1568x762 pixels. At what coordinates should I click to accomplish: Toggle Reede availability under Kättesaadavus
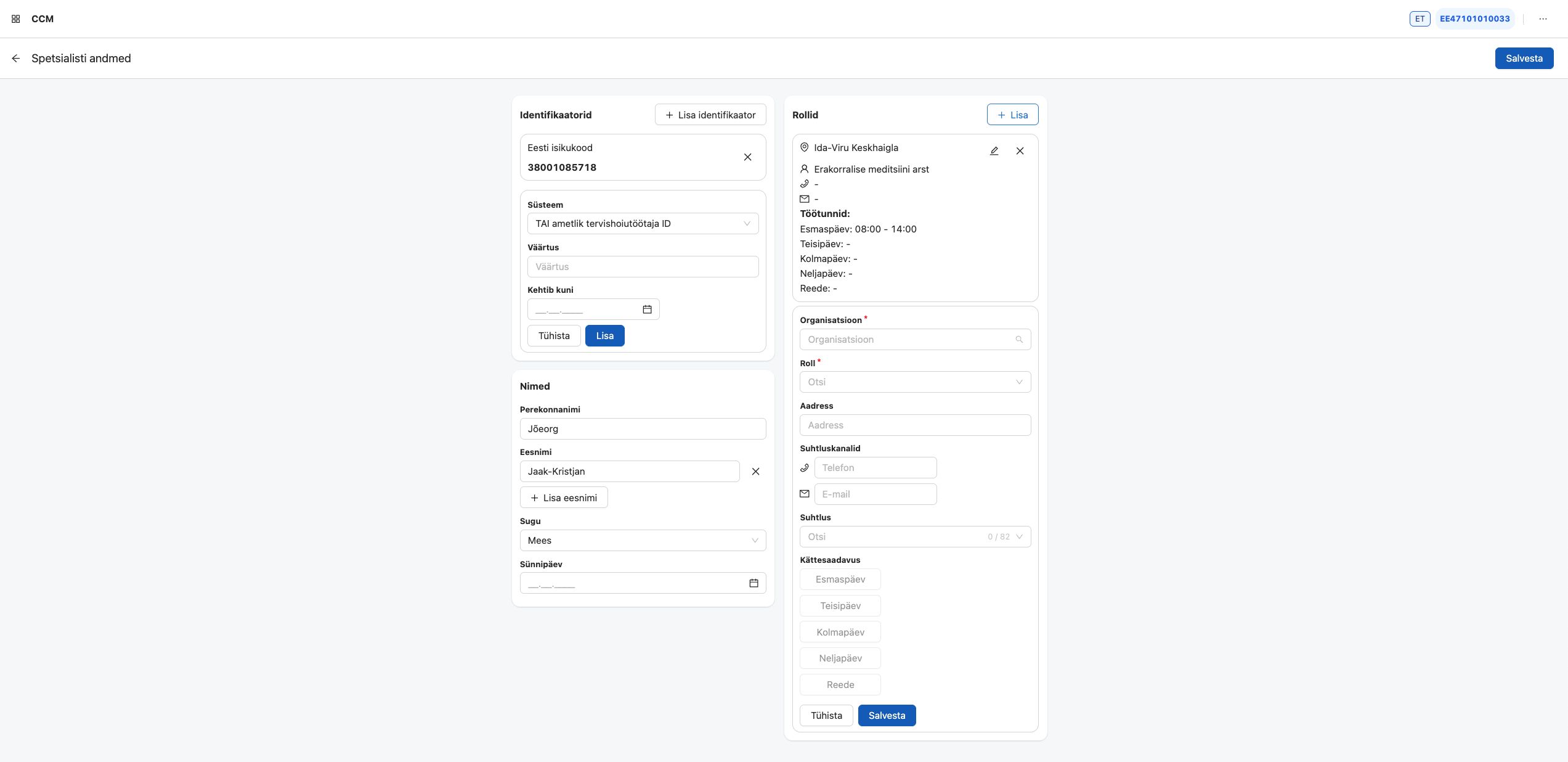[840, 684]
